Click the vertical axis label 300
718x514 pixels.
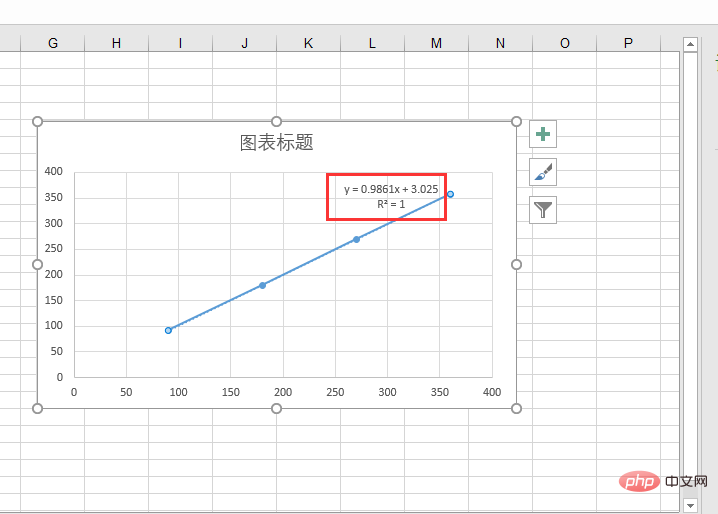click(x=54, y=223)
